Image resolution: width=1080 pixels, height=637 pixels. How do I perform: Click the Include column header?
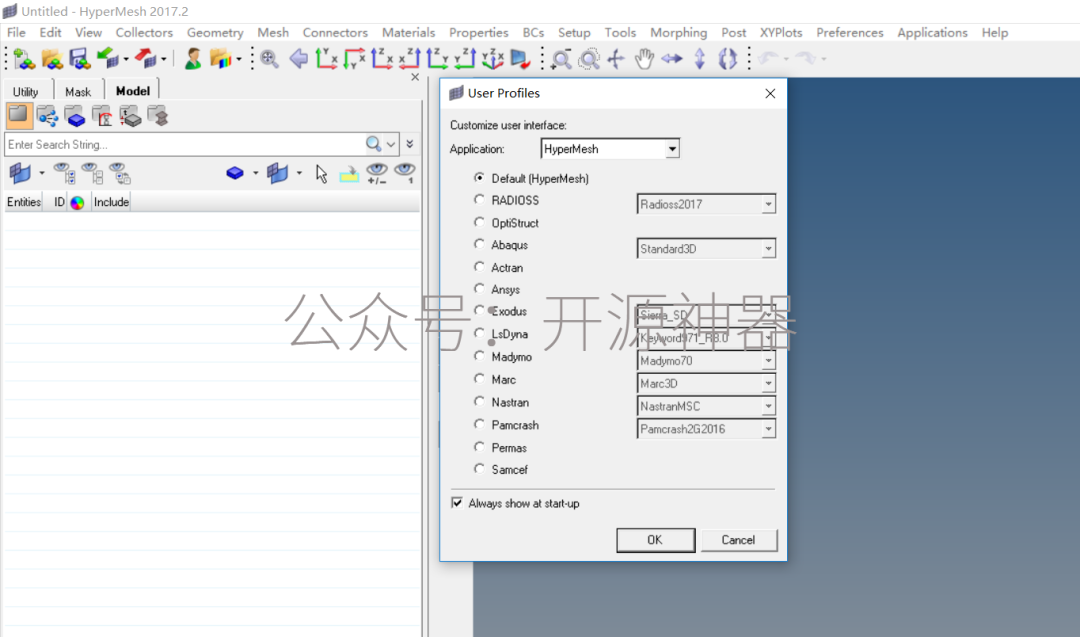pos(111,202)
